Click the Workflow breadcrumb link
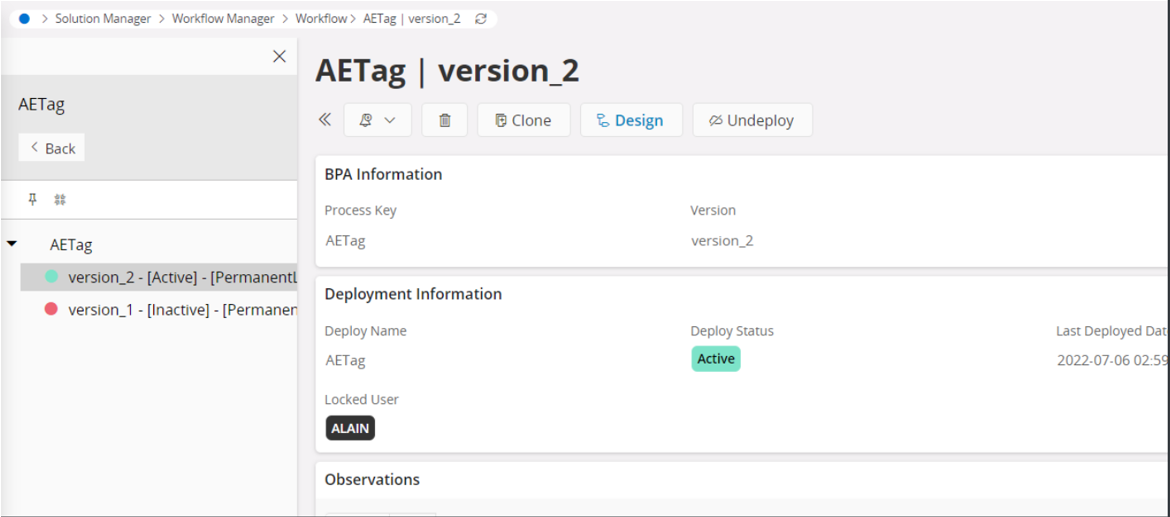 (321, 19)
